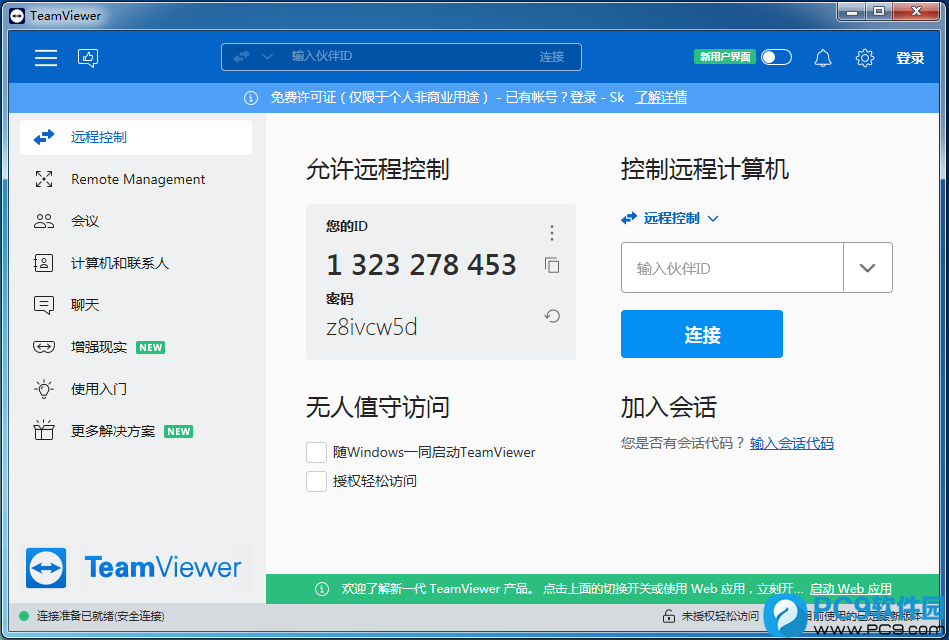Open settings gear icon
This screenshot has width=949, height=640.
click(x=865, y=58)
